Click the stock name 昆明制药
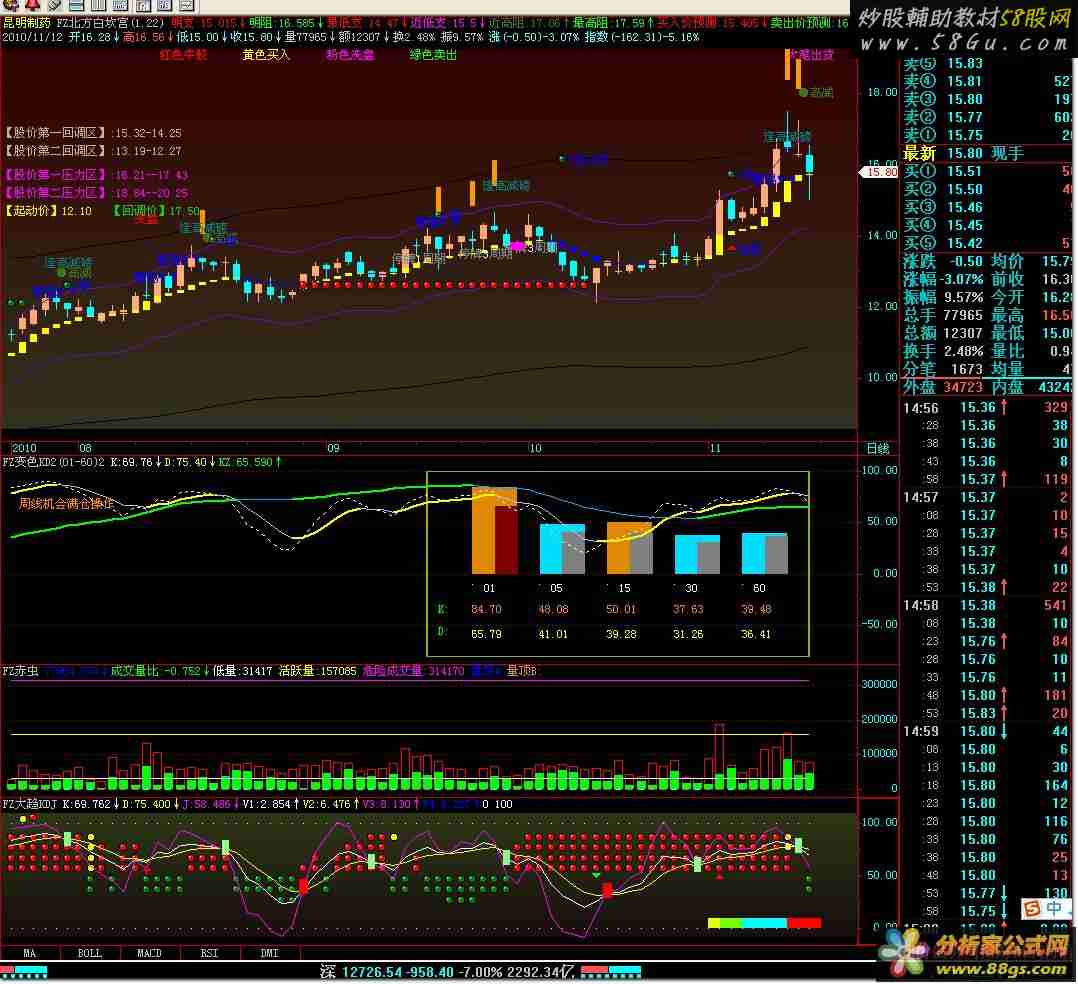 26,23
